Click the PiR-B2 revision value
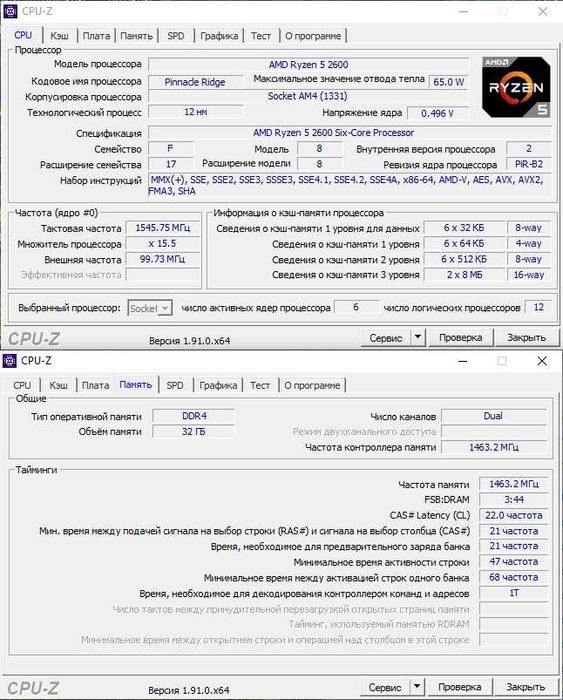Viewport: 563px width, 700px height. click(x=529, y=164)
